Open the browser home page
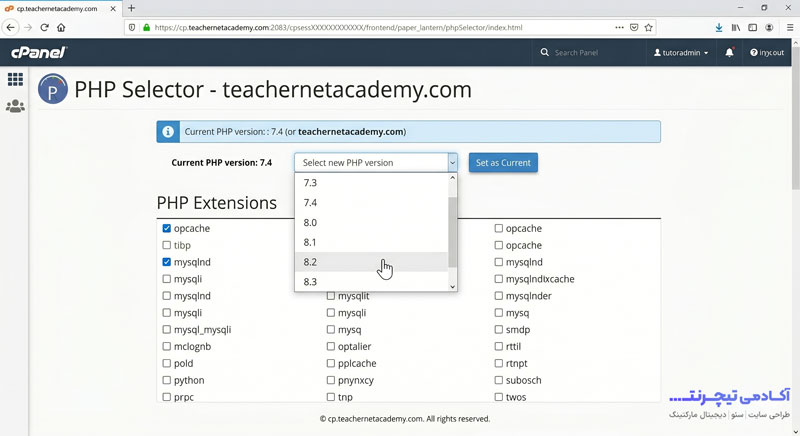 pyautogui.click(x=61, y=28)
